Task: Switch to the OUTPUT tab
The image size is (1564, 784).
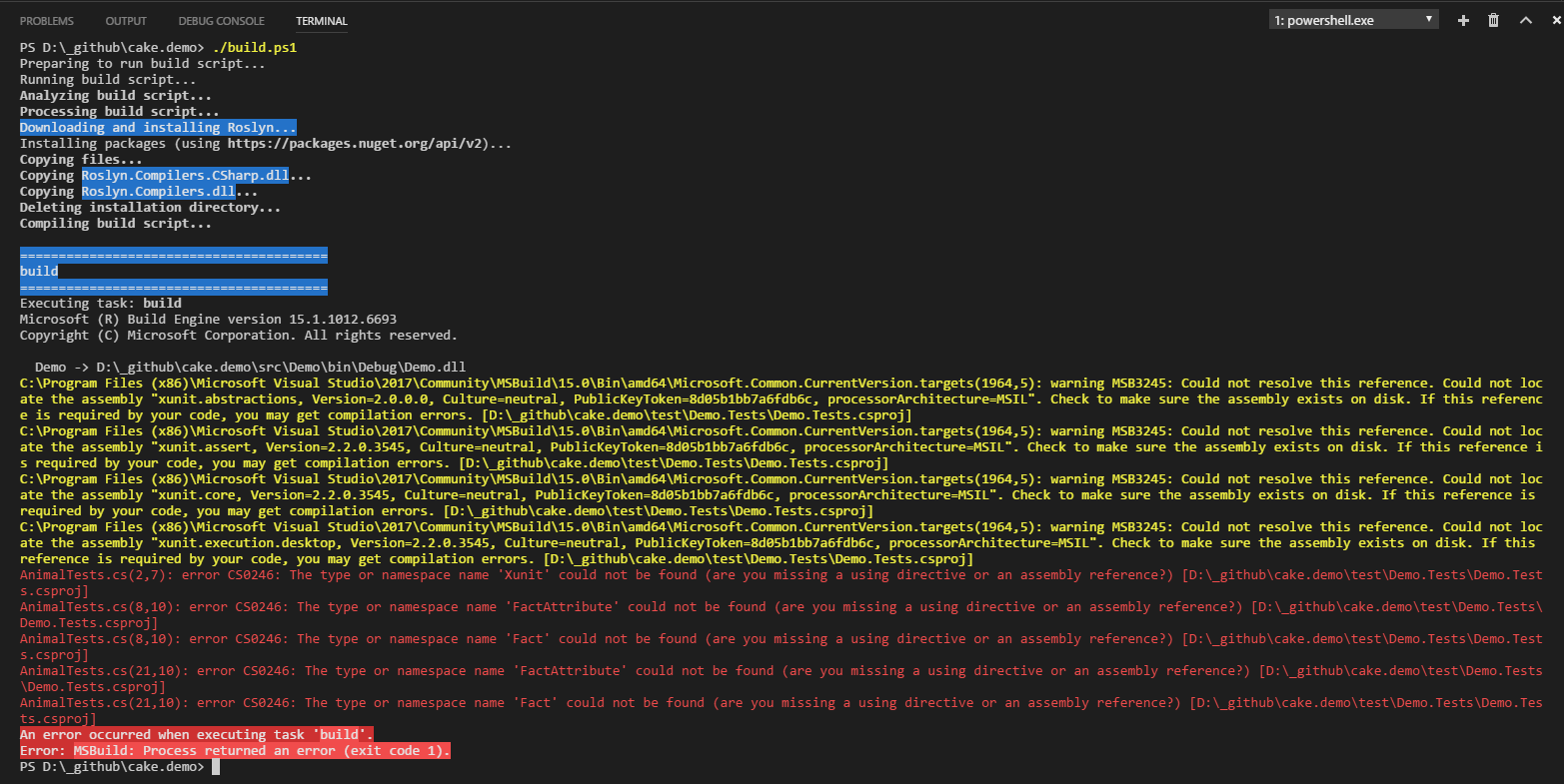Action: tap(126, 21)
